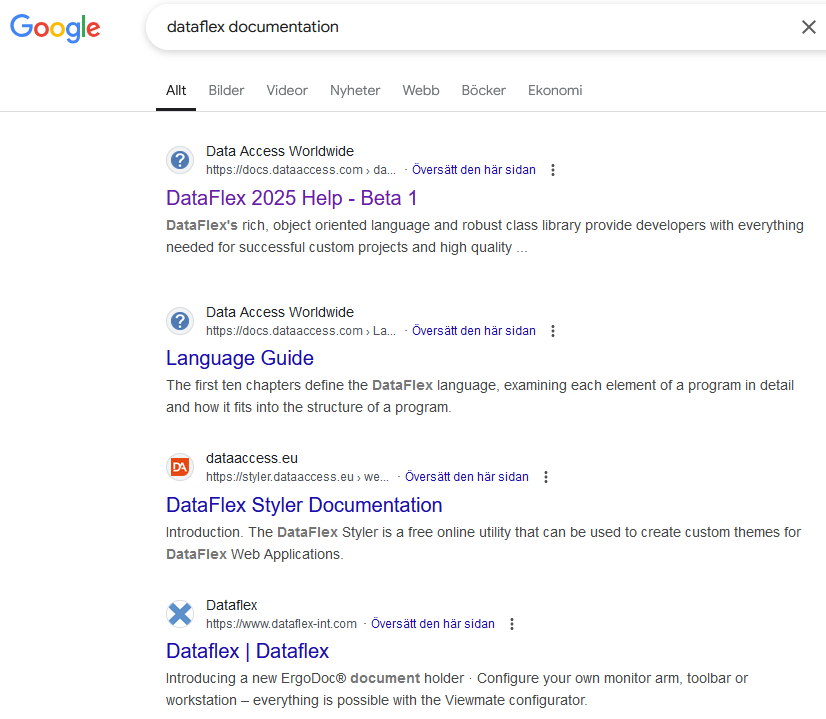This screenshot has height=719, width=826.
Task: Open more options for Language Guide result
Action: click(553, 331)
